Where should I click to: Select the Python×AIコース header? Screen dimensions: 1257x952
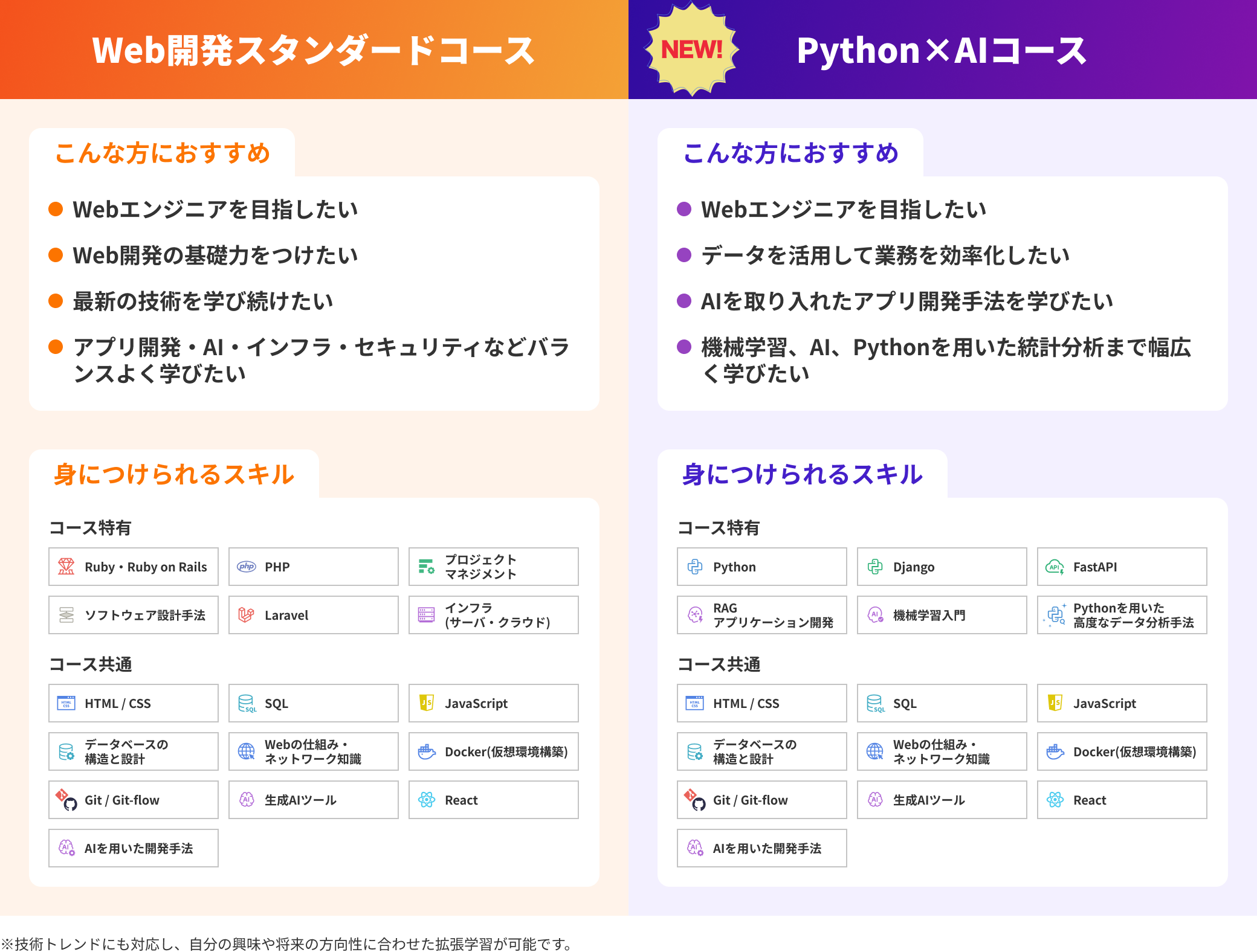941,50
